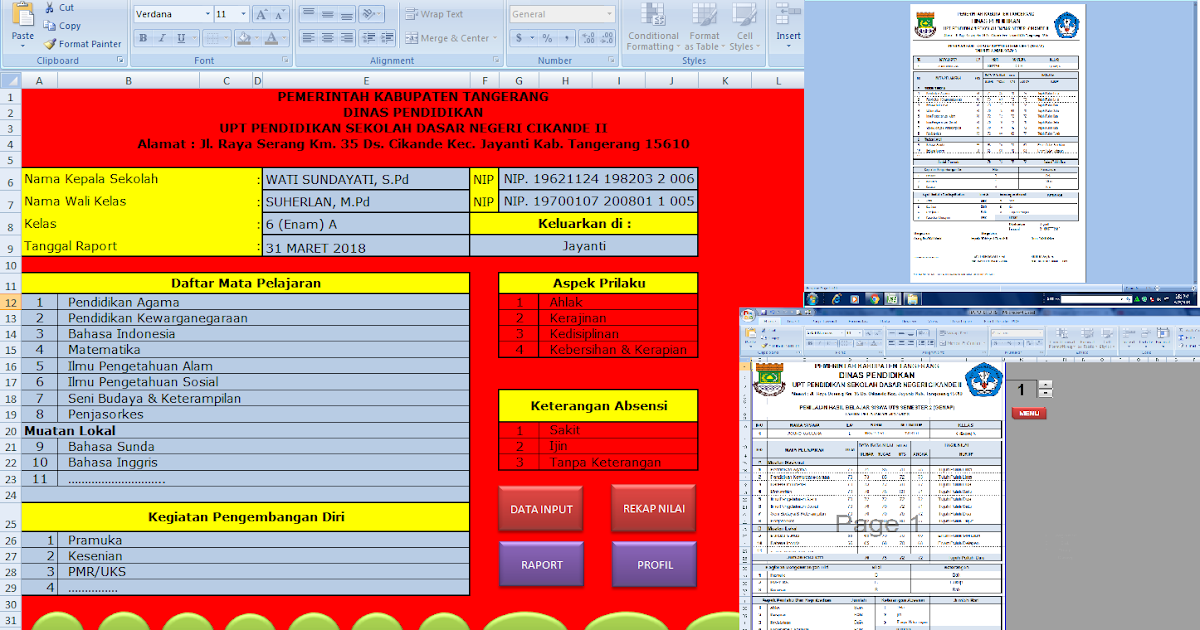Screen dimensions: 1200x630
Task: Click the REKAP NILAI button
Action: point(654,509)
